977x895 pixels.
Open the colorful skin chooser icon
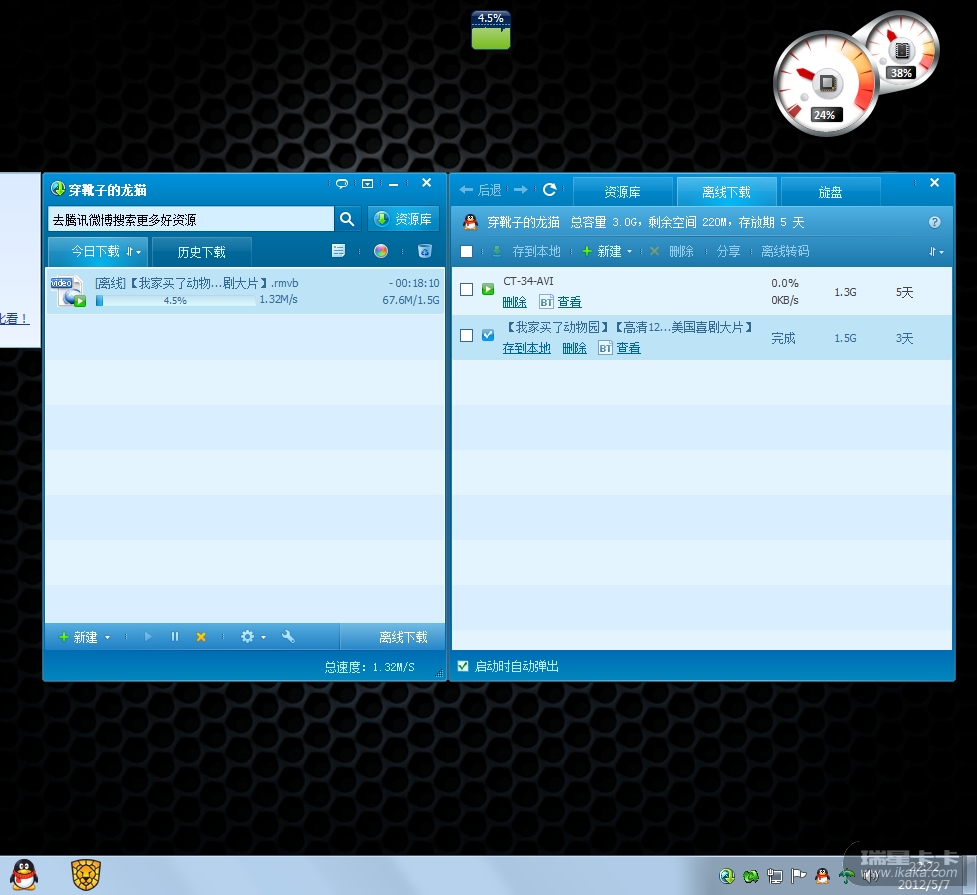[x=381, y=251]
